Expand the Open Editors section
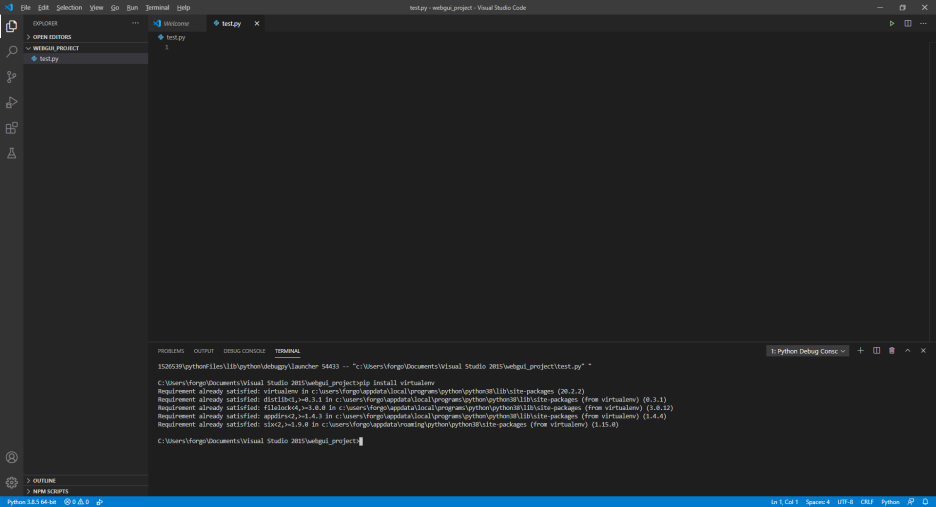936x507 pixels. pos(86,37)
